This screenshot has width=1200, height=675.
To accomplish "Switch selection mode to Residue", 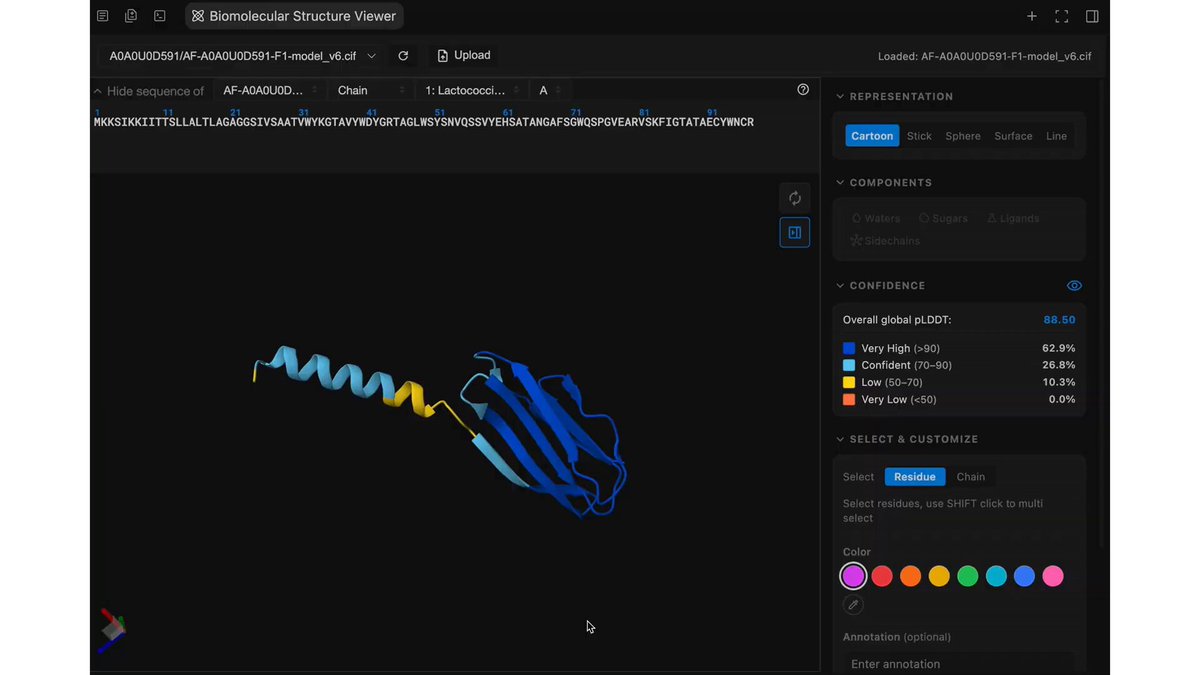I will click(x=915, y=477).
